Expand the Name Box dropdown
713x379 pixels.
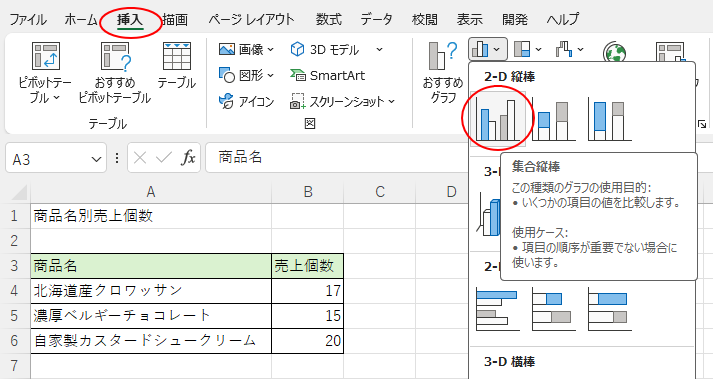coord(96,159)
